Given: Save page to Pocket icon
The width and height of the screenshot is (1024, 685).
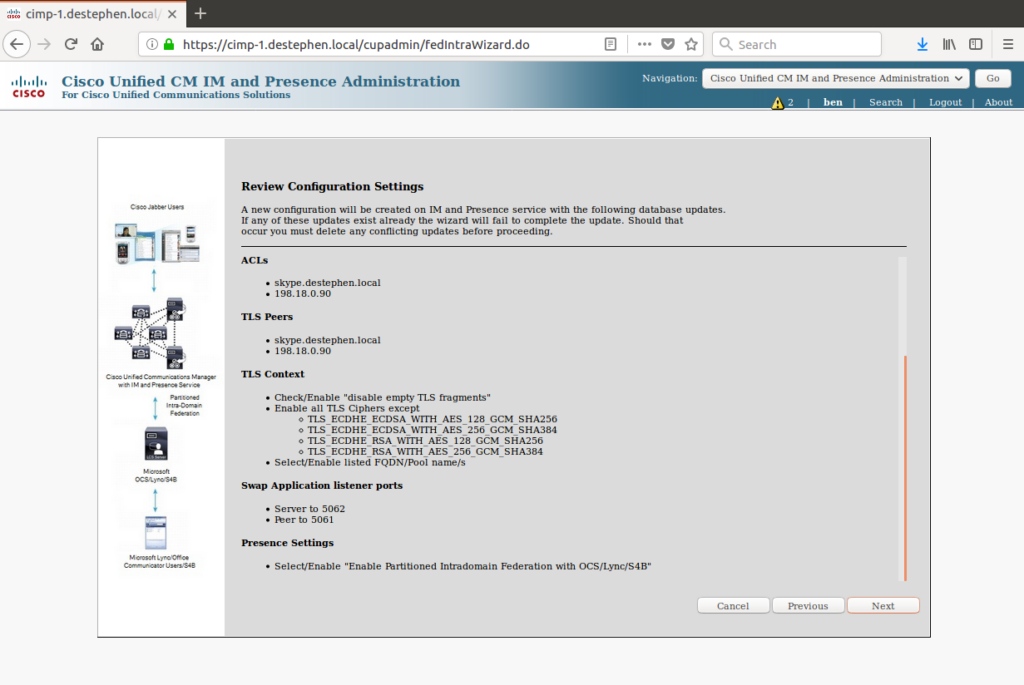Looking at the screenshot, I should pyautogui.click(x=667, y=44).
